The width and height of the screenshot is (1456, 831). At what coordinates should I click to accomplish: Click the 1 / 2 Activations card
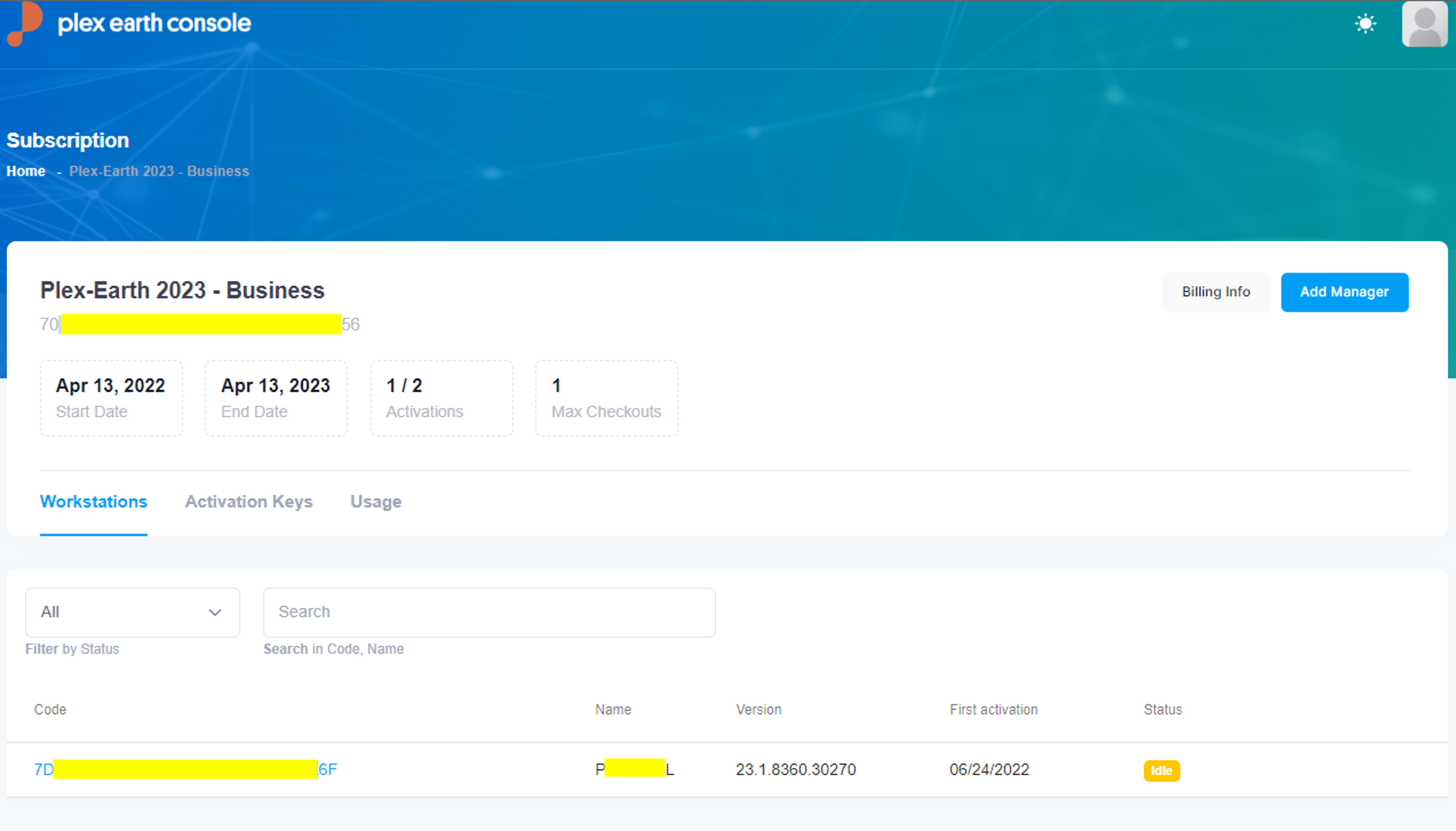click(442, 398)
